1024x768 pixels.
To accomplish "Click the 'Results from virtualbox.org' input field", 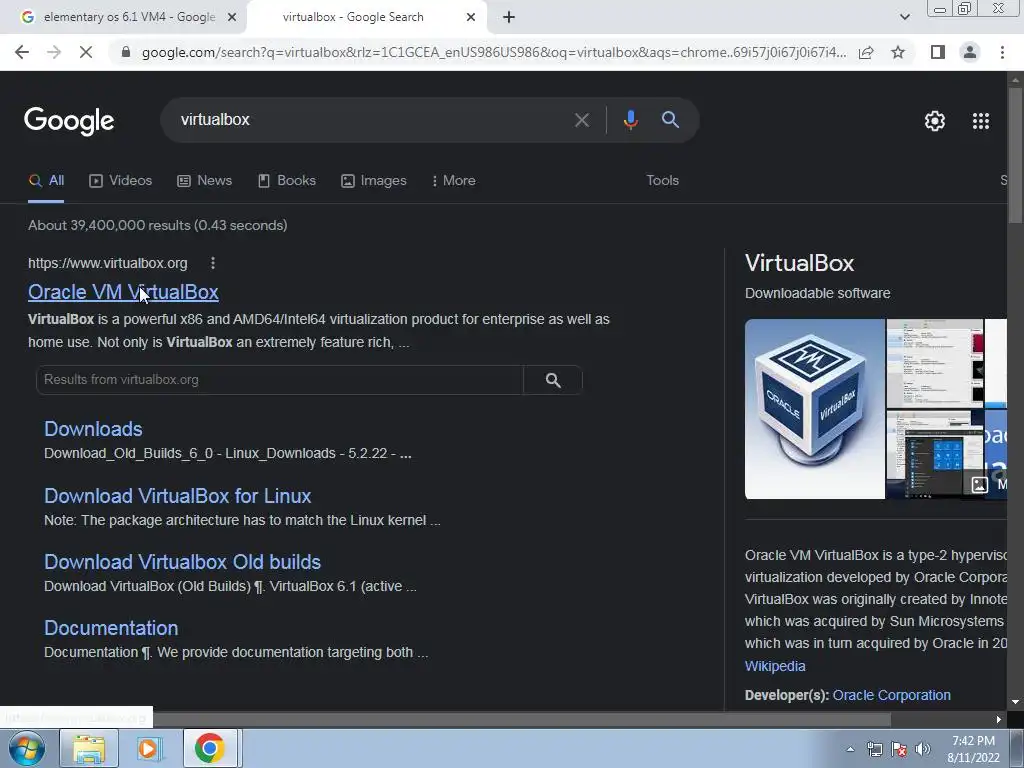I will tap(280, 380).
